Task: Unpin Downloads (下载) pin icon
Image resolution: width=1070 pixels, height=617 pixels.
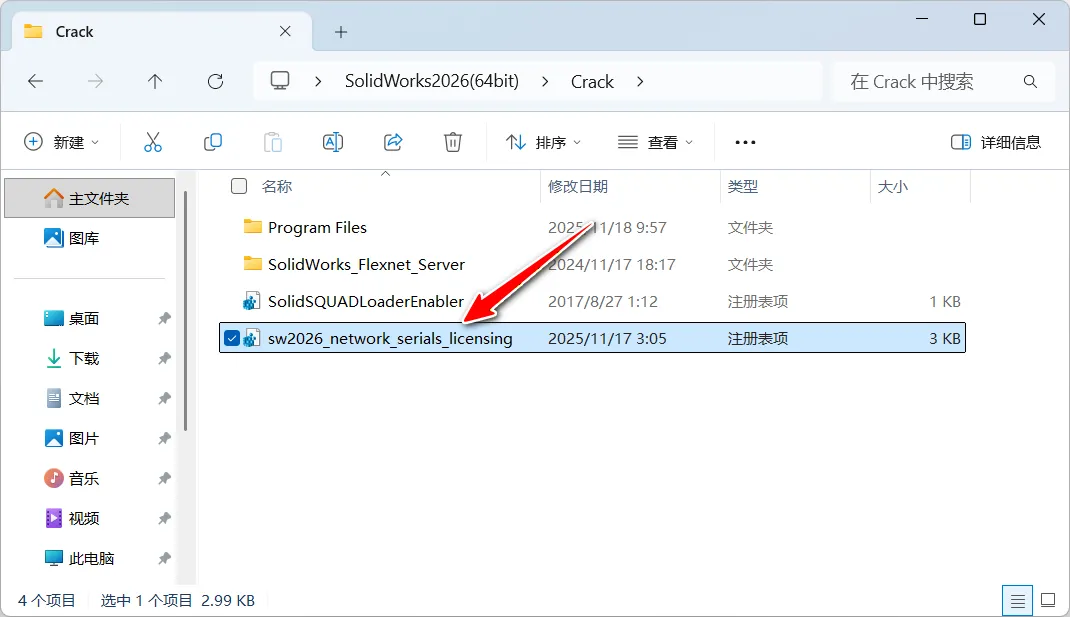Action: 164,358
